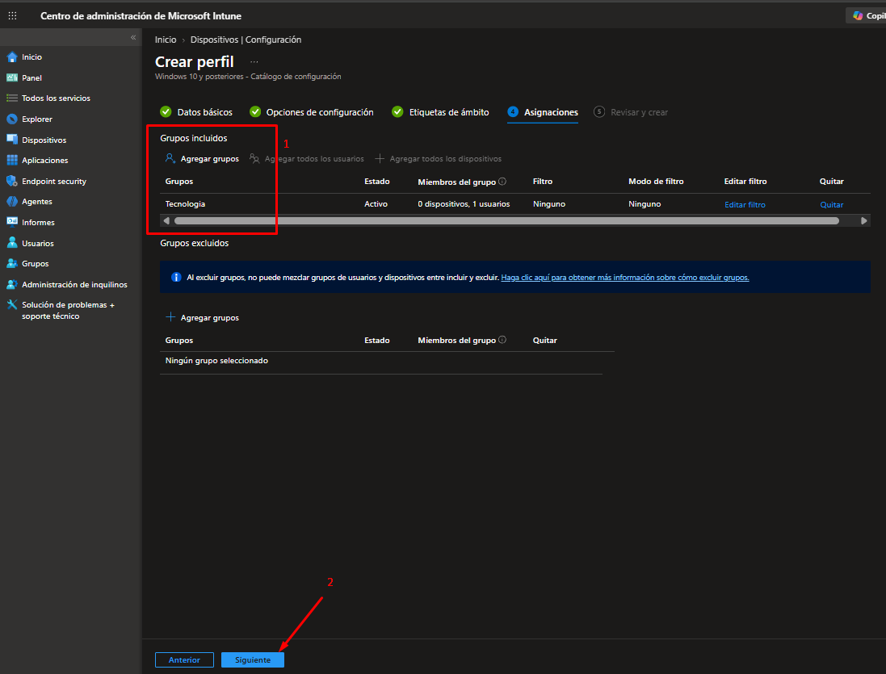
Task: Collapse the left navigation sidebar
Action: click(x=133, y=37)
